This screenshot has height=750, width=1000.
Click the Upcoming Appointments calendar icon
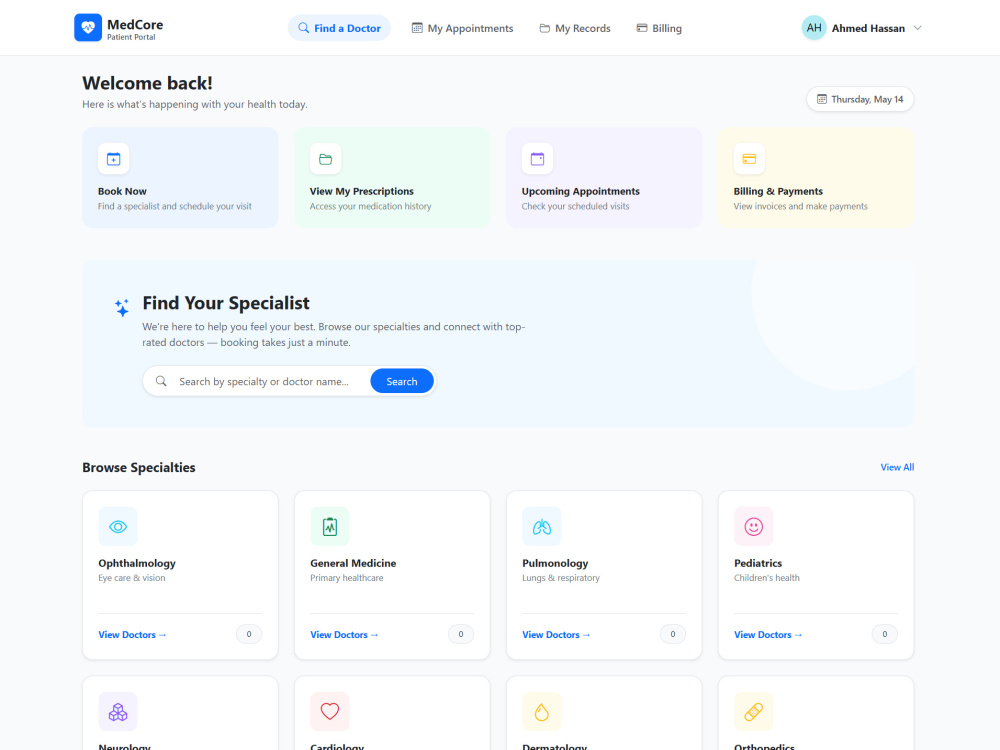tap(537, 159)
